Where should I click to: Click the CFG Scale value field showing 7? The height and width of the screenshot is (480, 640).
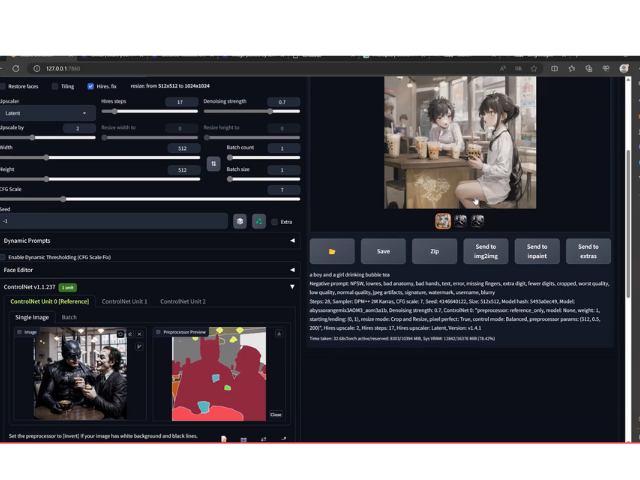coord(284,190)
